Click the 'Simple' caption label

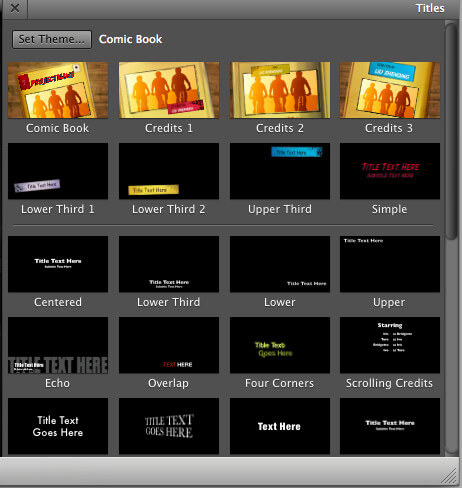(x=389, y=209)
